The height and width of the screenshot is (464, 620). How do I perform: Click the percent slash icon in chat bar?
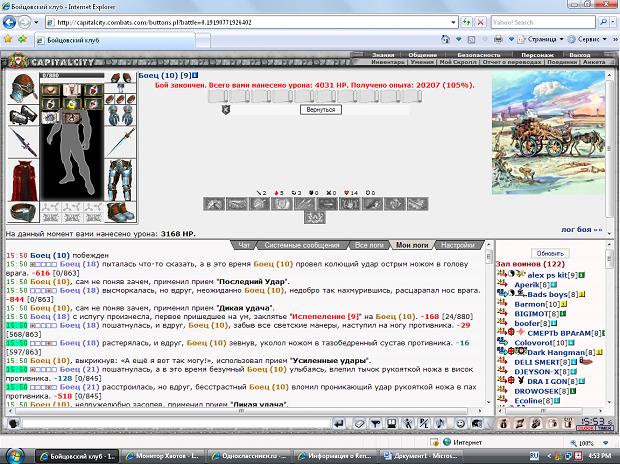tap(424, 424)
